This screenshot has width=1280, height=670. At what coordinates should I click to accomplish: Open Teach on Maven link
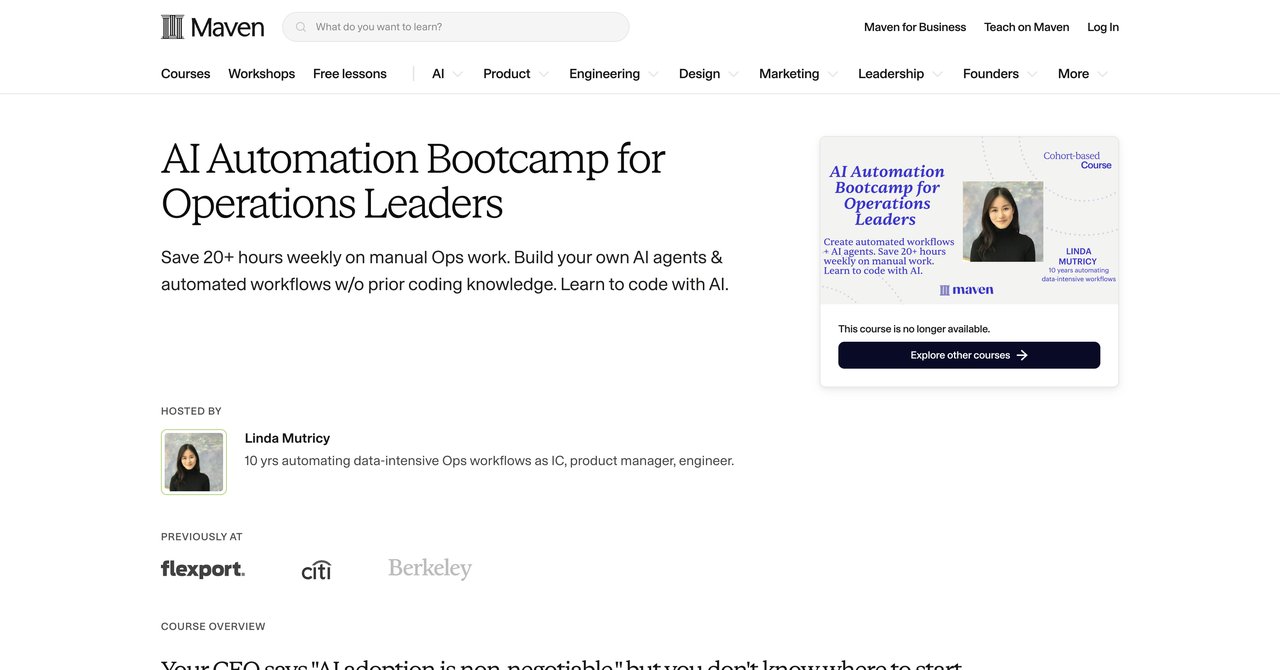[1027, 27]
